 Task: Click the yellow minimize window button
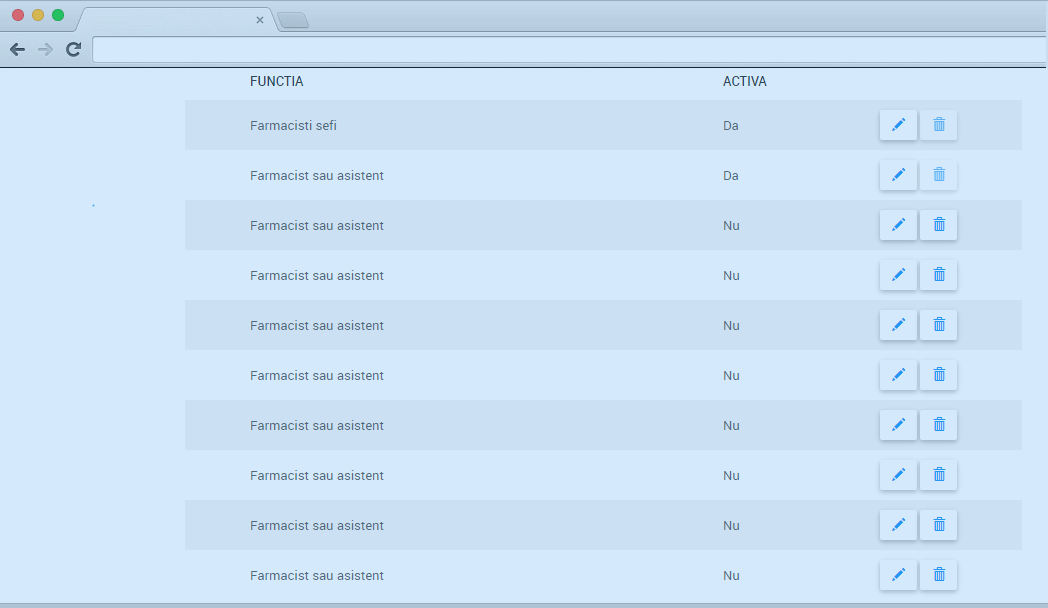(x=38, y=15)
